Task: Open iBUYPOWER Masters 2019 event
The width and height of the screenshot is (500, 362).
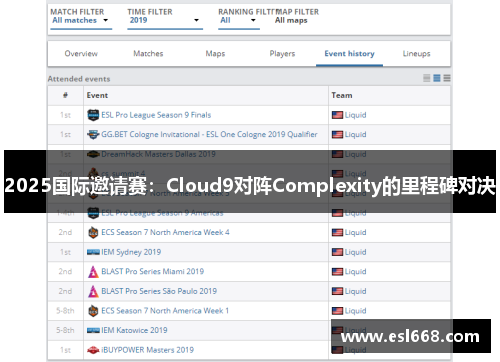Action: 147,350
